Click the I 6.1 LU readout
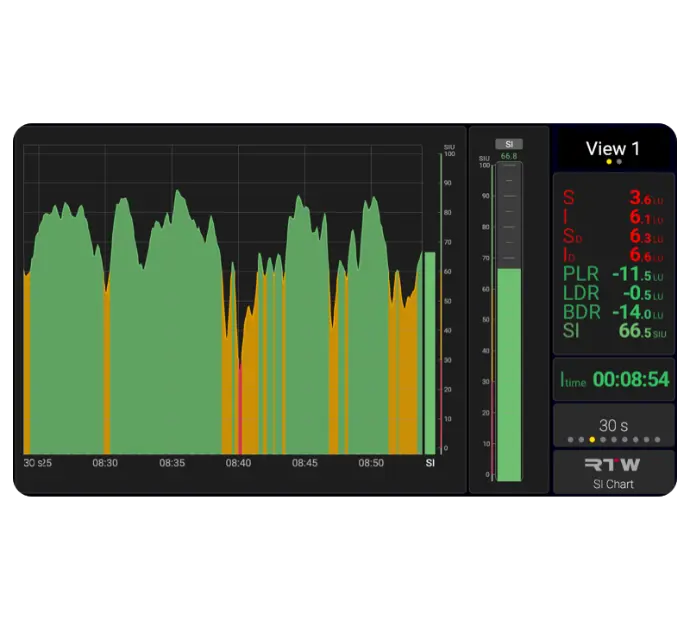Viewport: 690px width, 619px height. click(613, 217)
